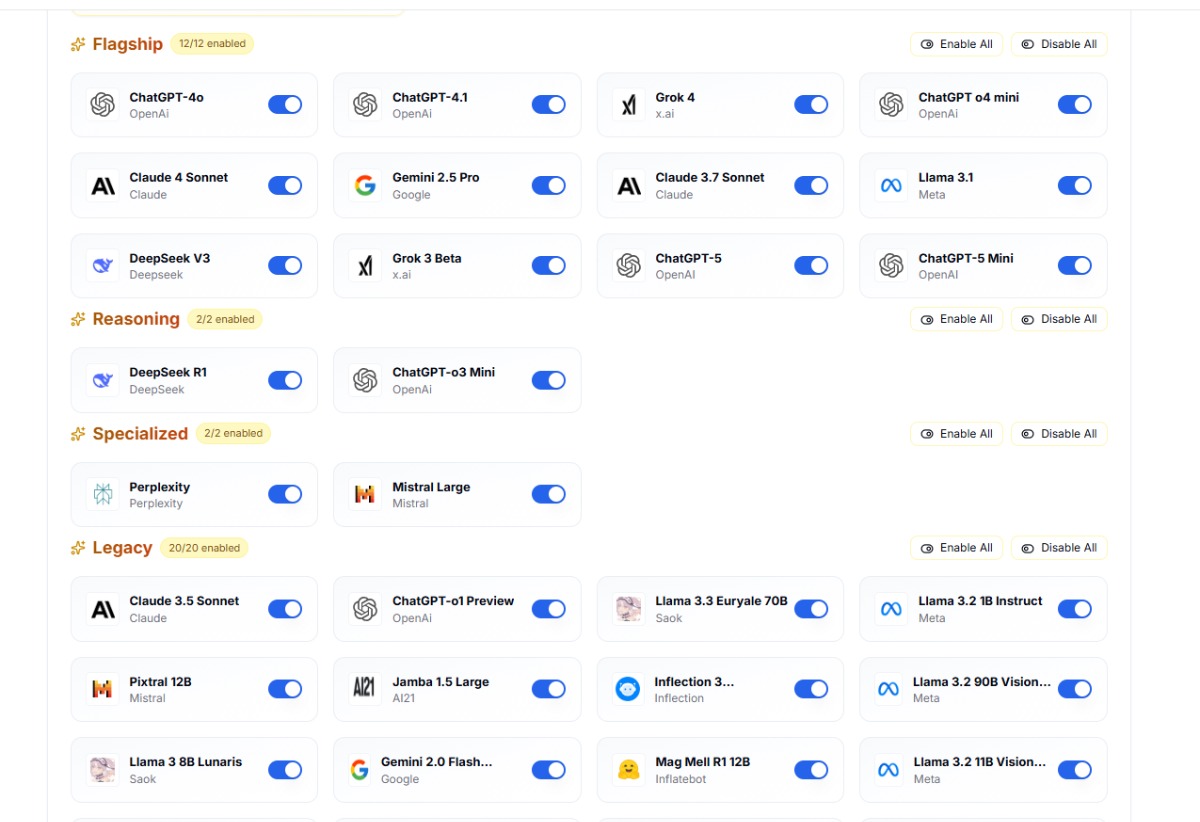Click Disable All in the Legacy section
Image resolution: width=1200 pixels, height=822 pixels.
pos(1059,548)
